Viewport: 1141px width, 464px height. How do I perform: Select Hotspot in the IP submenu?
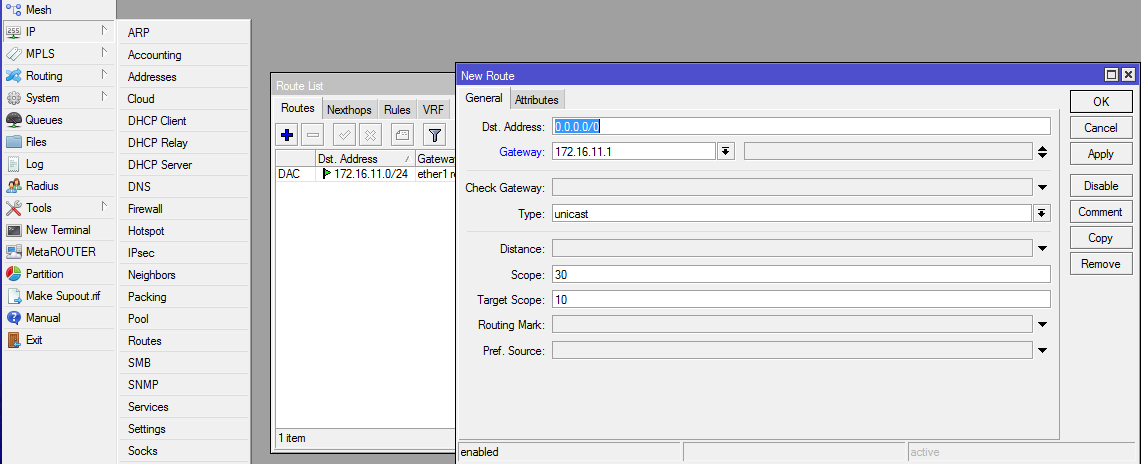[185, 231]
